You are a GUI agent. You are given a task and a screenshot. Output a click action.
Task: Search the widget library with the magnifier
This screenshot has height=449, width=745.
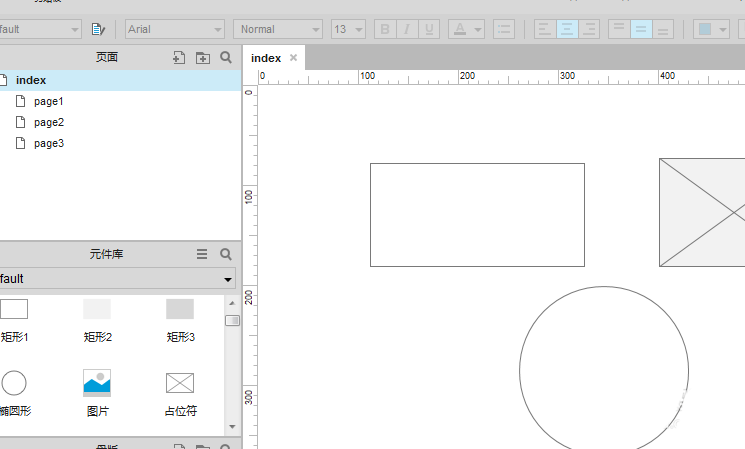(226, 254)
